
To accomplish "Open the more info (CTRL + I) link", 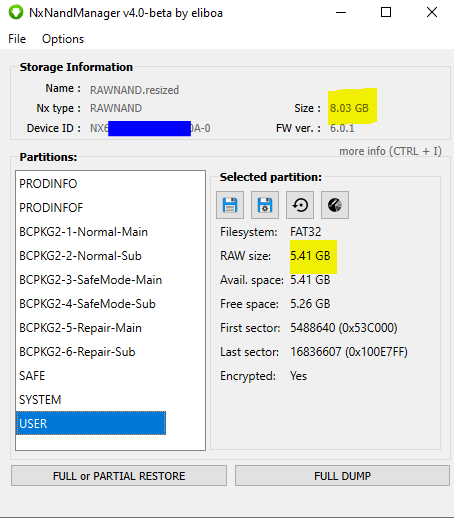I will click(390, 151).
